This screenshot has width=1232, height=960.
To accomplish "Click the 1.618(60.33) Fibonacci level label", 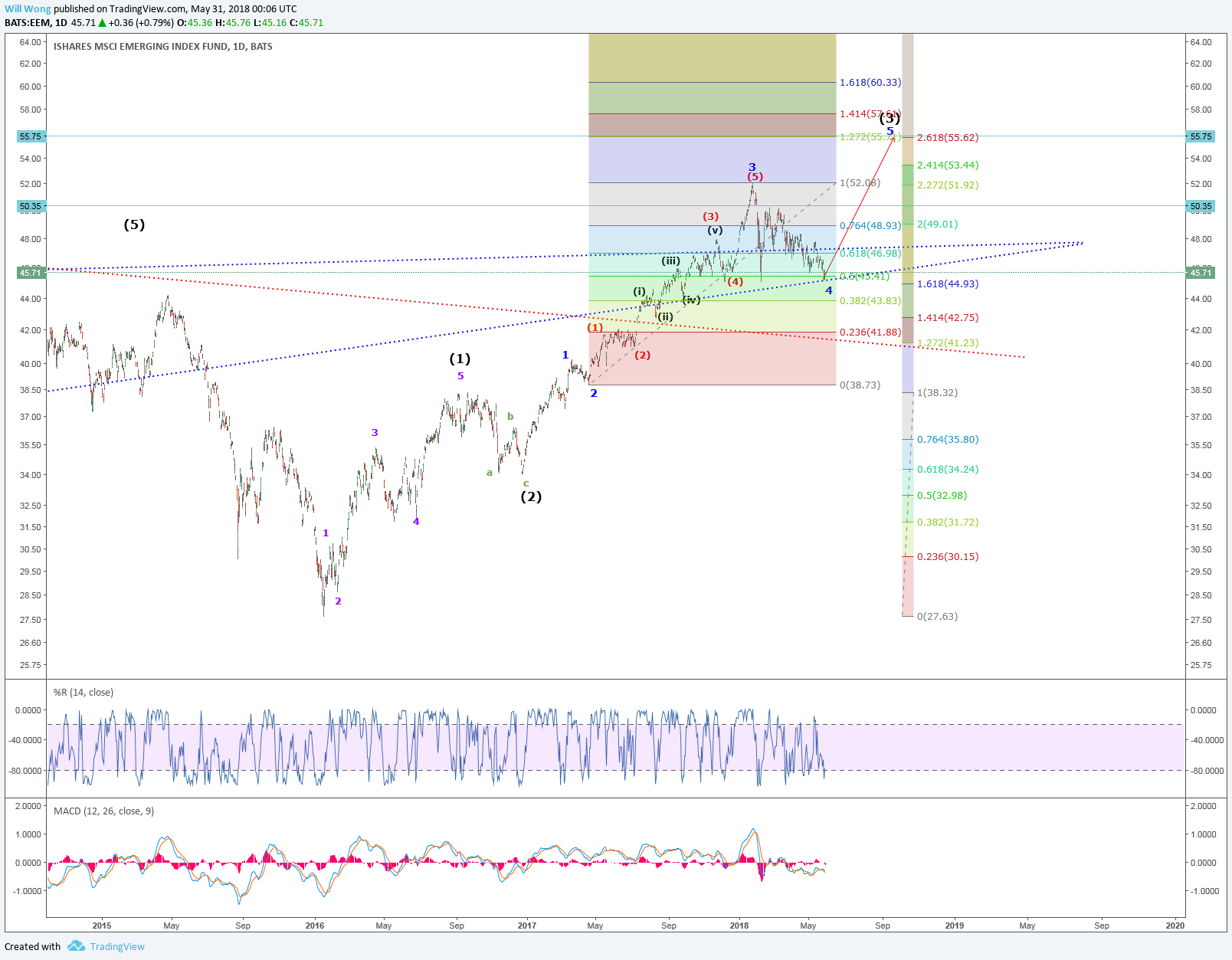I will pos(870,83).
